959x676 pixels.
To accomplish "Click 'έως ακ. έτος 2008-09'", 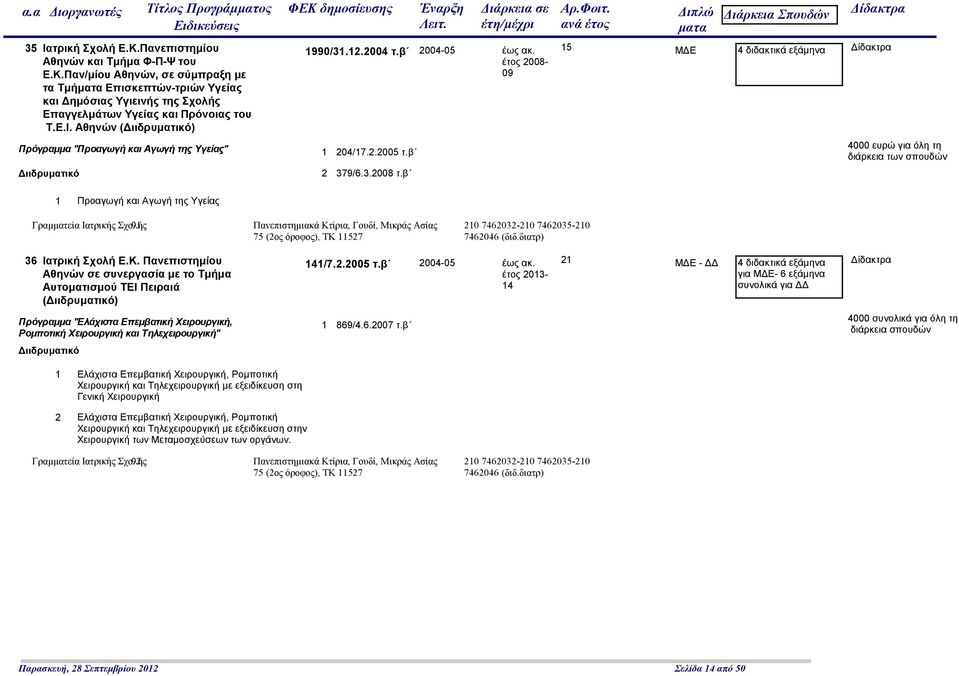I will [x=524, y=62].
